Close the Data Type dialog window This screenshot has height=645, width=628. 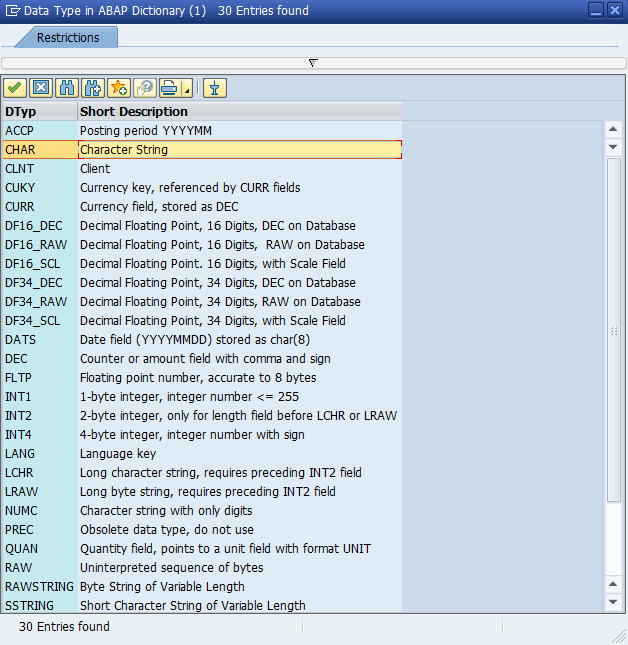point(614,10)
